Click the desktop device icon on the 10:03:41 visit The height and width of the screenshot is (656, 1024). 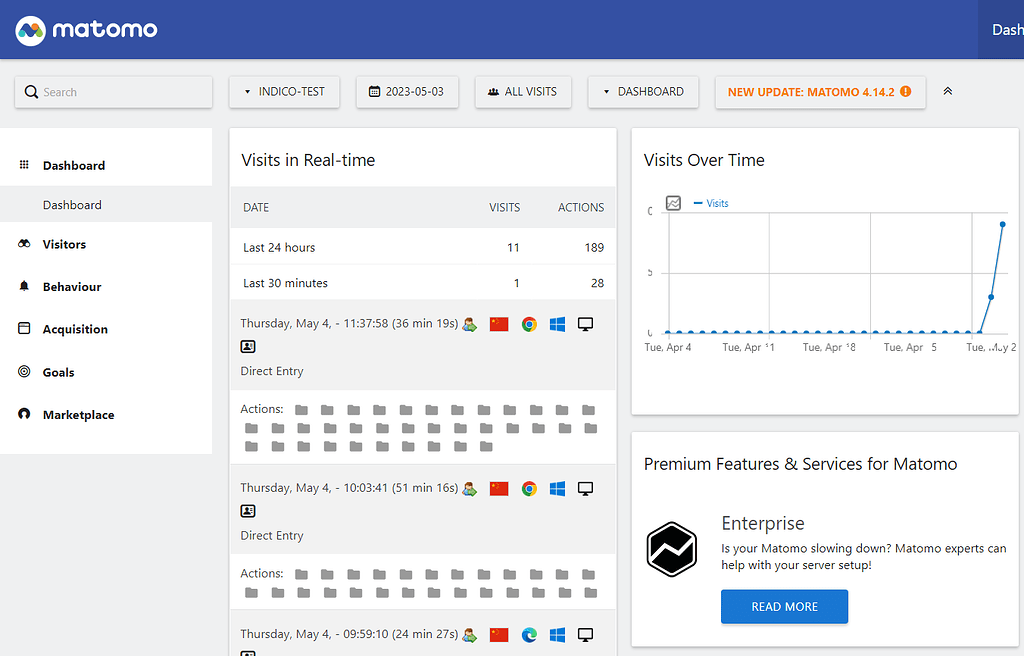585,488
